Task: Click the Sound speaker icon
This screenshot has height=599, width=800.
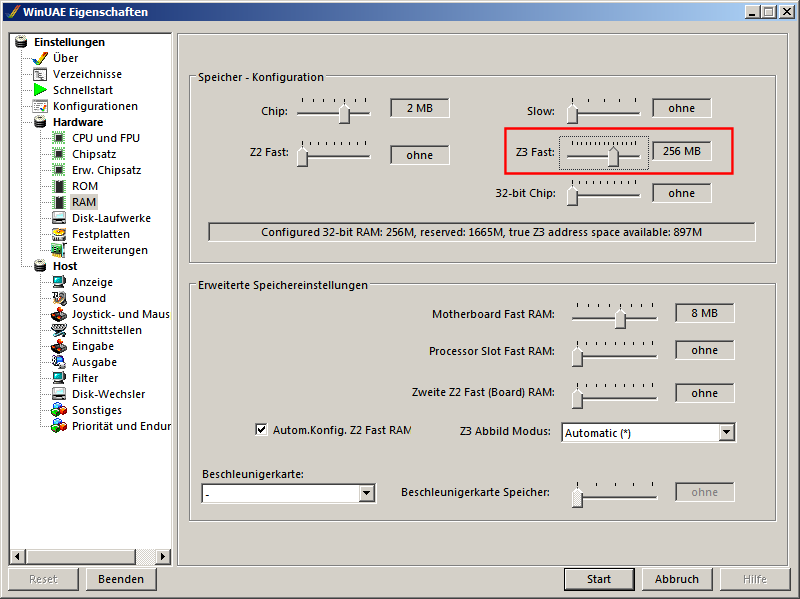Action: pyautogui.click(x=59, y=298)
